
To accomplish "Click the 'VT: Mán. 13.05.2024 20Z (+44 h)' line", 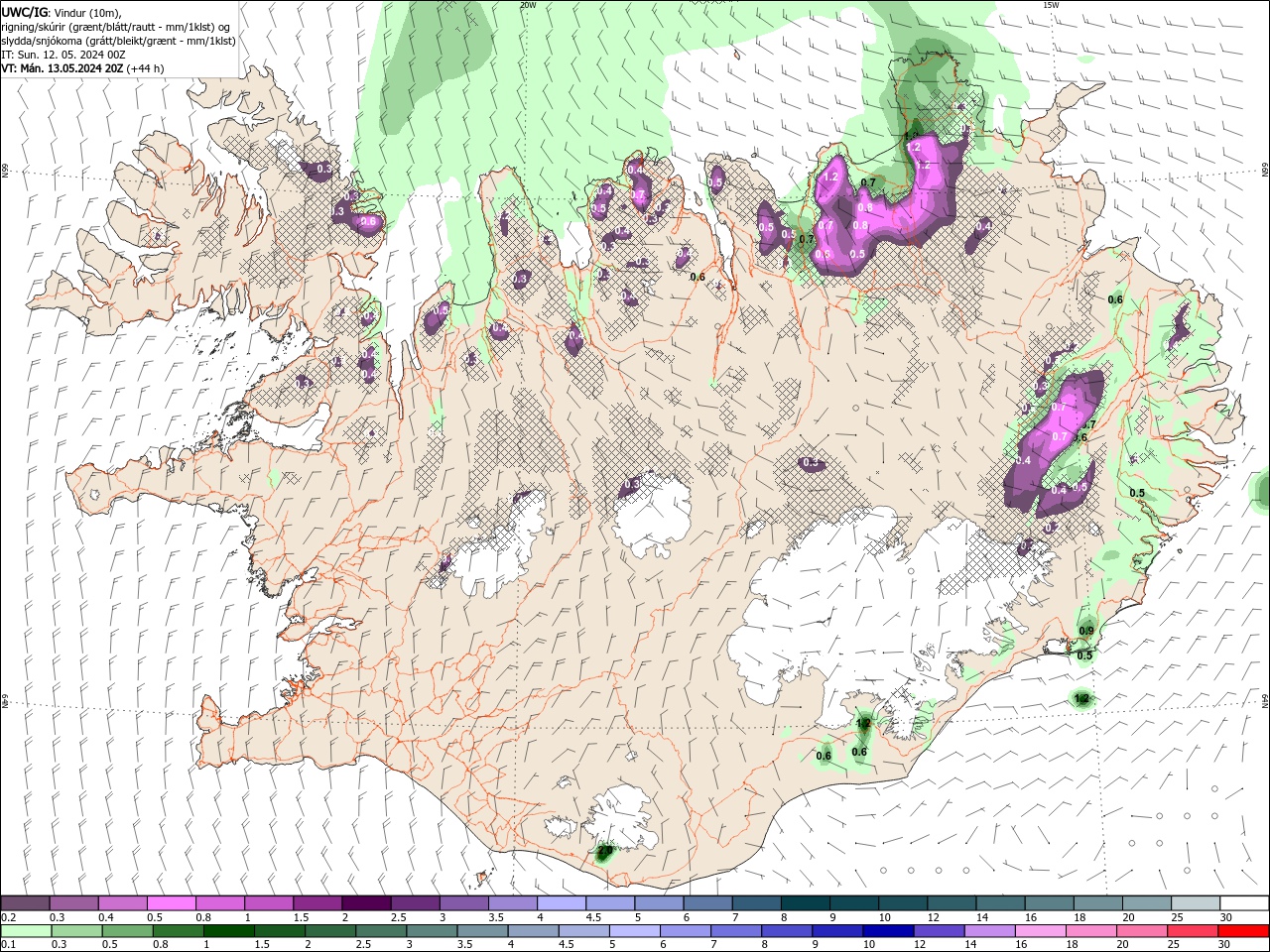I will 83,68.
